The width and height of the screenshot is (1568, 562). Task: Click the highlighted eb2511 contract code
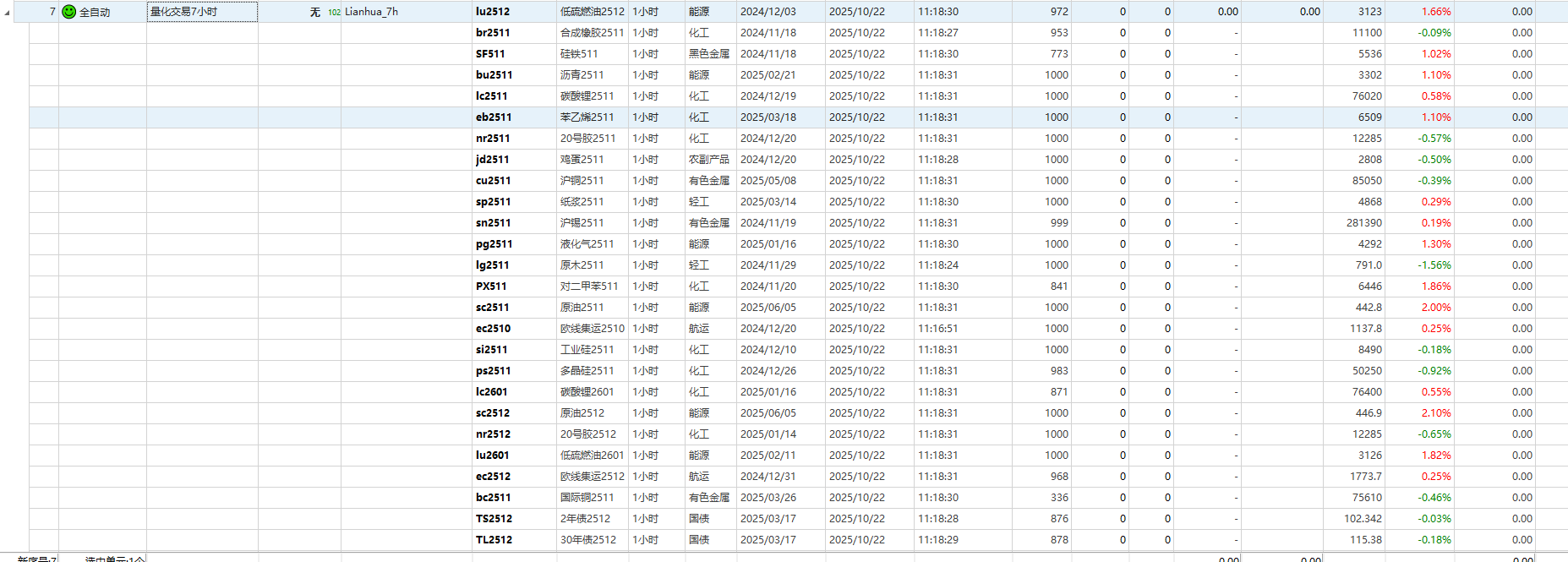click(x=494, y=117)
